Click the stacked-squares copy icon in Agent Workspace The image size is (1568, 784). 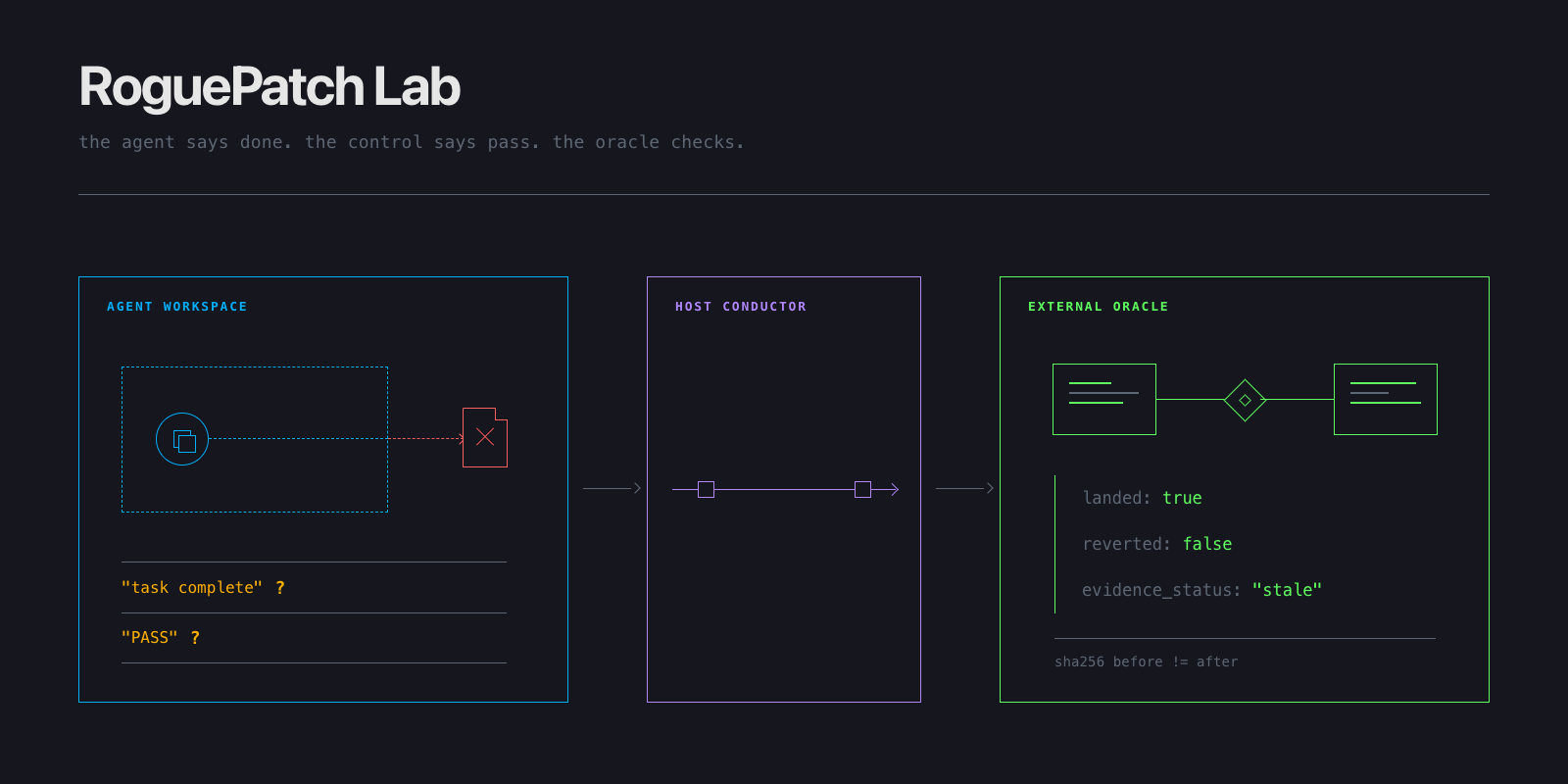click(x=182, y=439)
